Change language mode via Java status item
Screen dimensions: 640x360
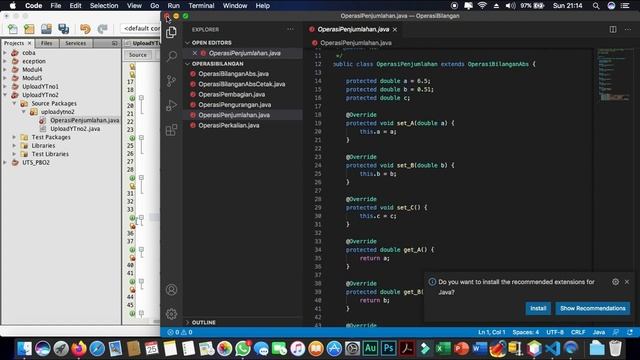[599, 332]
